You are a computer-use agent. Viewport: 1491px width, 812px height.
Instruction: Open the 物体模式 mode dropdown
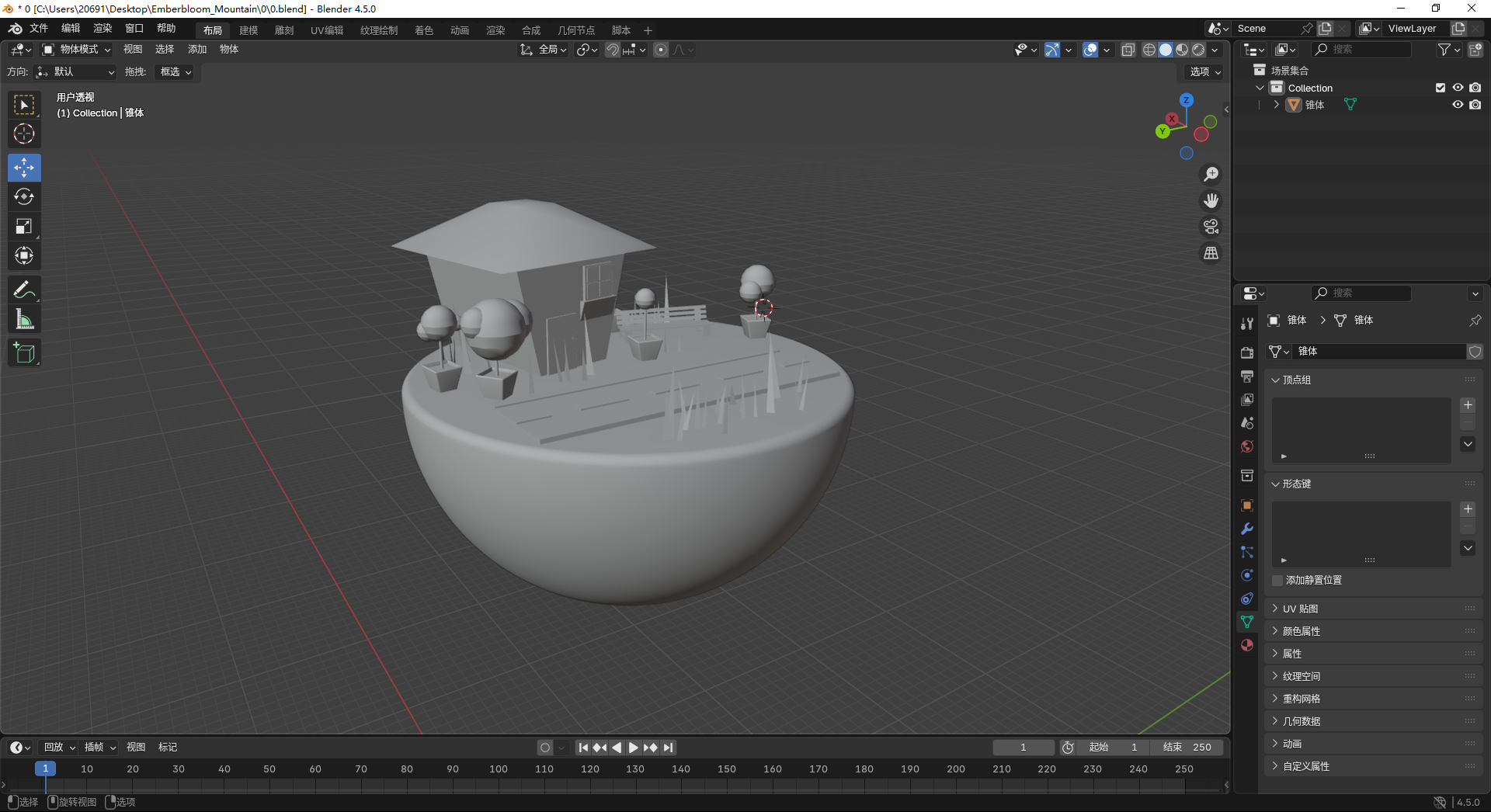point(76,50)
